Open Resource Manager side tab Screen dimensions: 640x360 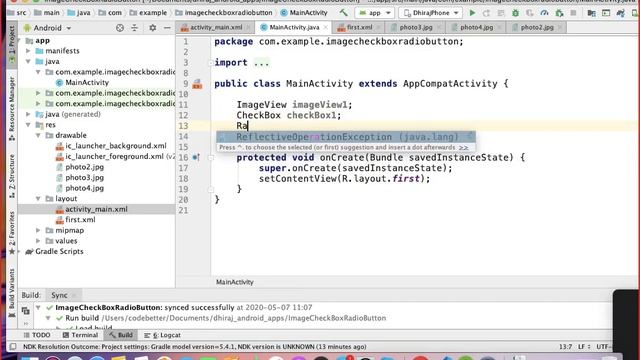pos(12,108)
